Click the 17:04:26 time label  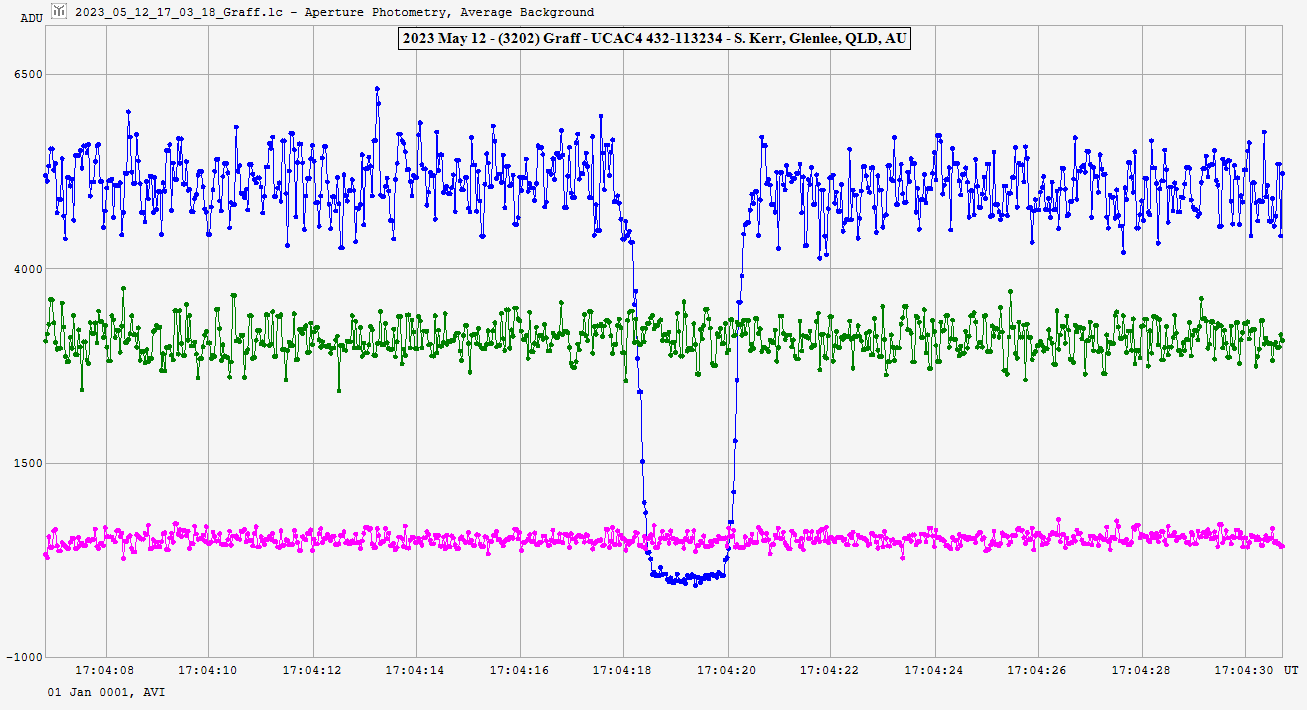[1037, 670]
